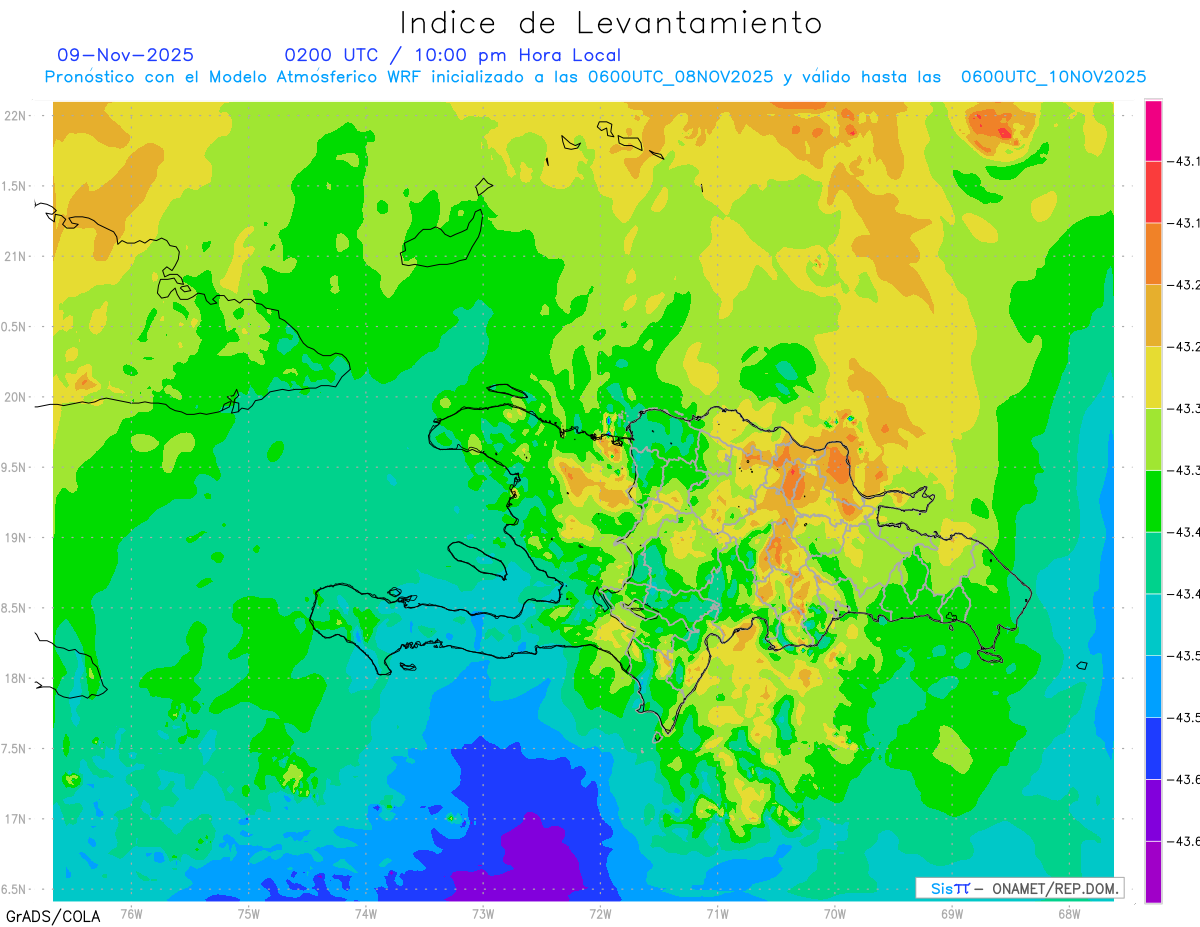Click the '70W' longitude label
This screenshot has height=927, width=1200.
[835, 913]
